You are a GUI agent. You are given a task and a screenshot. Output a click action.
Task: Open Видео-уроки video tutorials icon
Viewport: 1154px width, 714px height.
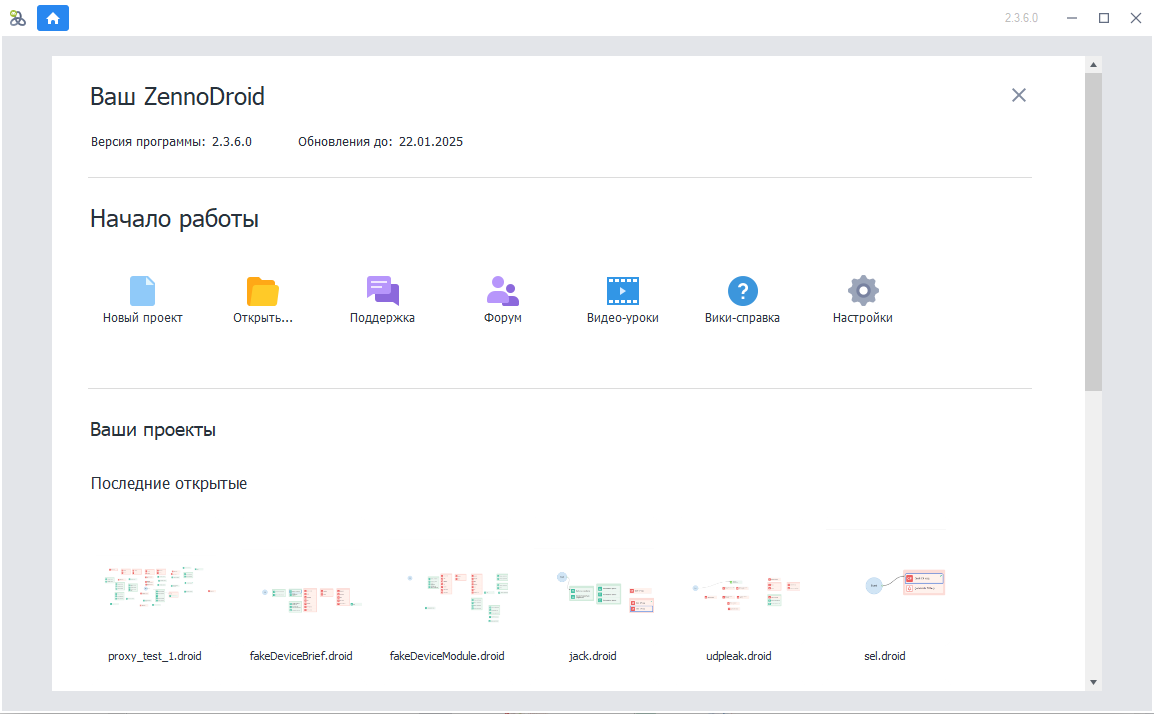coord(622,291)
